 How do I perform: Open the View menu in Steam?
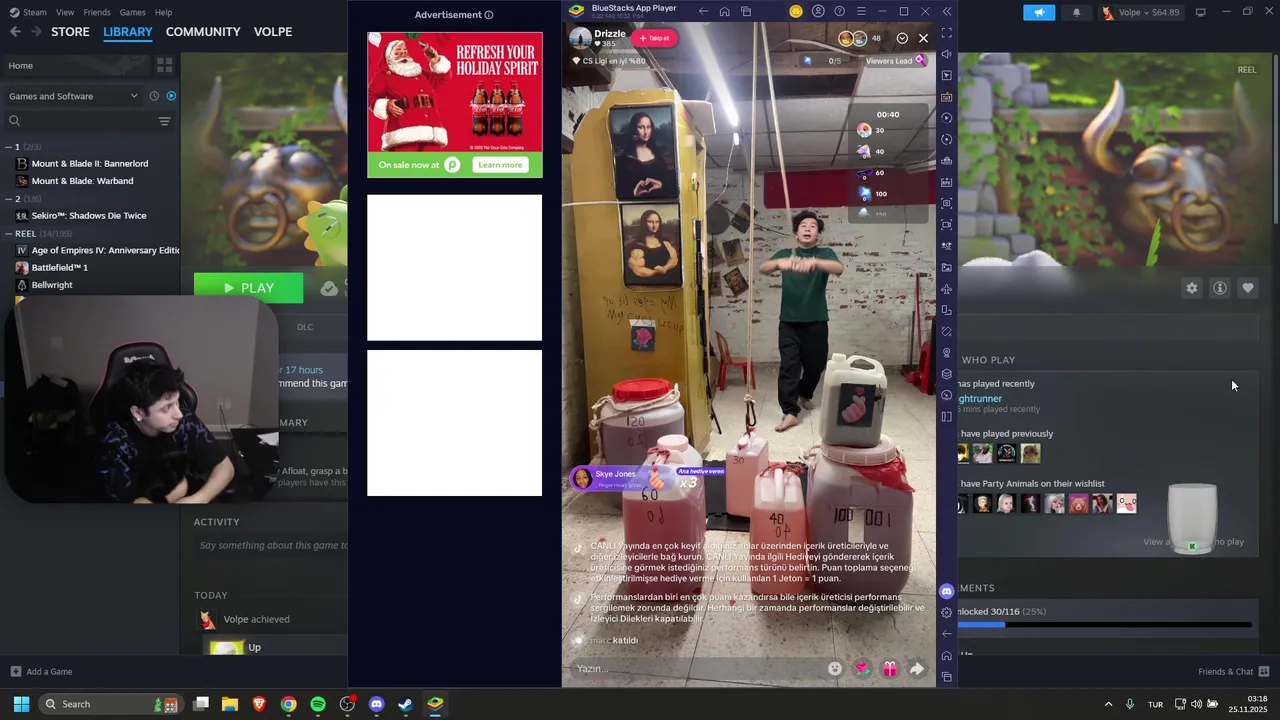(x=65, y=12)
